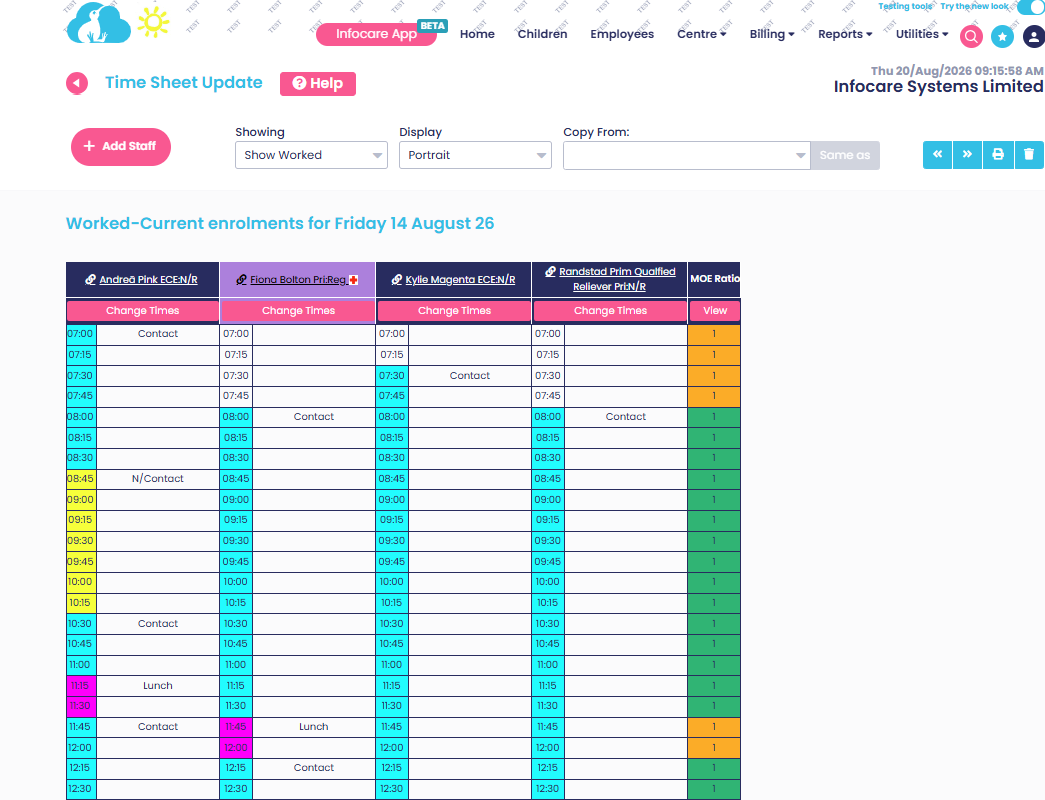This screenshot has height=800, width=1045.
Task: Click Andrea Pink's 07:00 Contact cell
Action: [158, 334]
